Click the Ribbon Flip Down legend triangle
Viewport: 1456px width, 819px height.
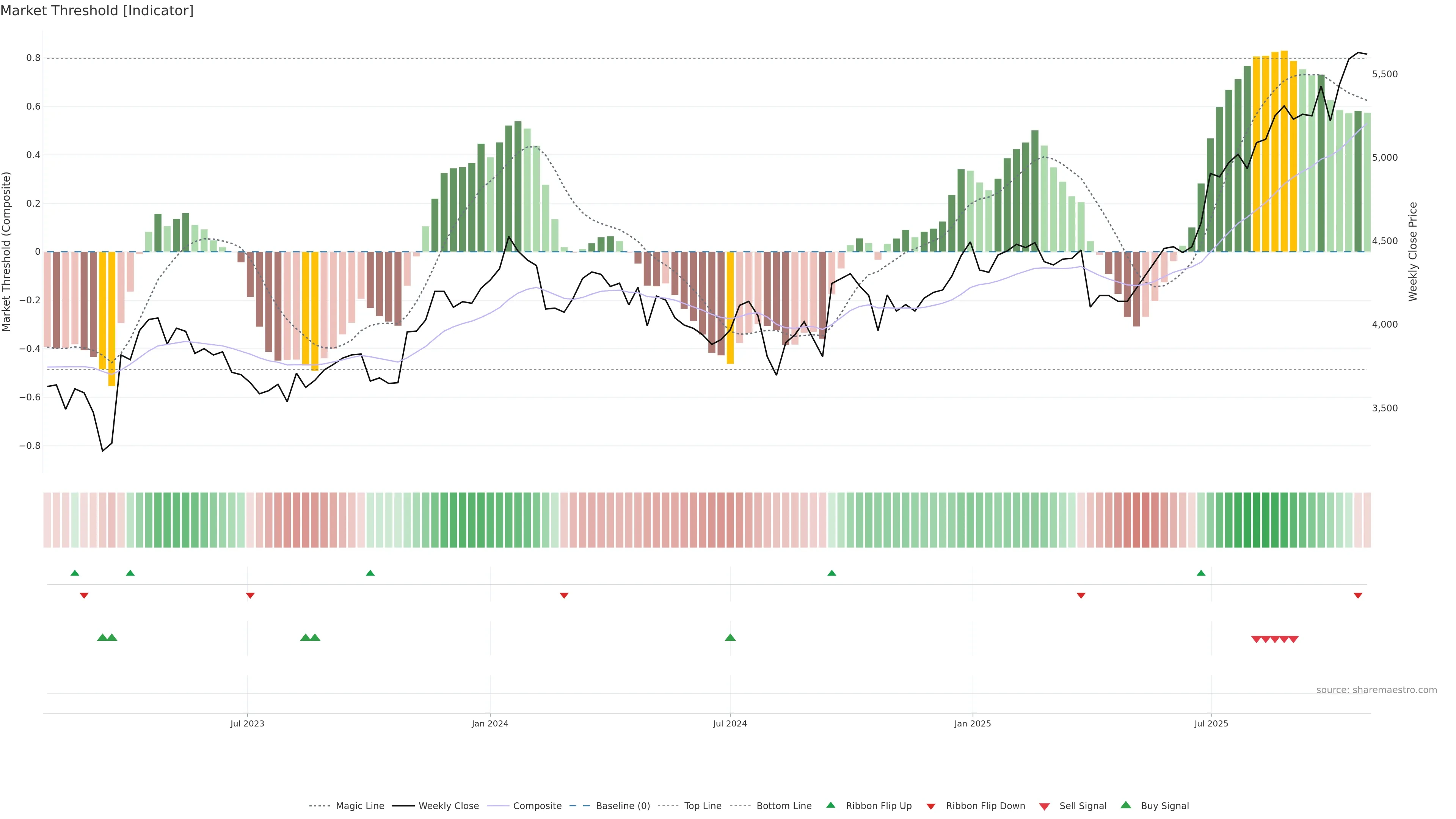(x=931, y=806)
